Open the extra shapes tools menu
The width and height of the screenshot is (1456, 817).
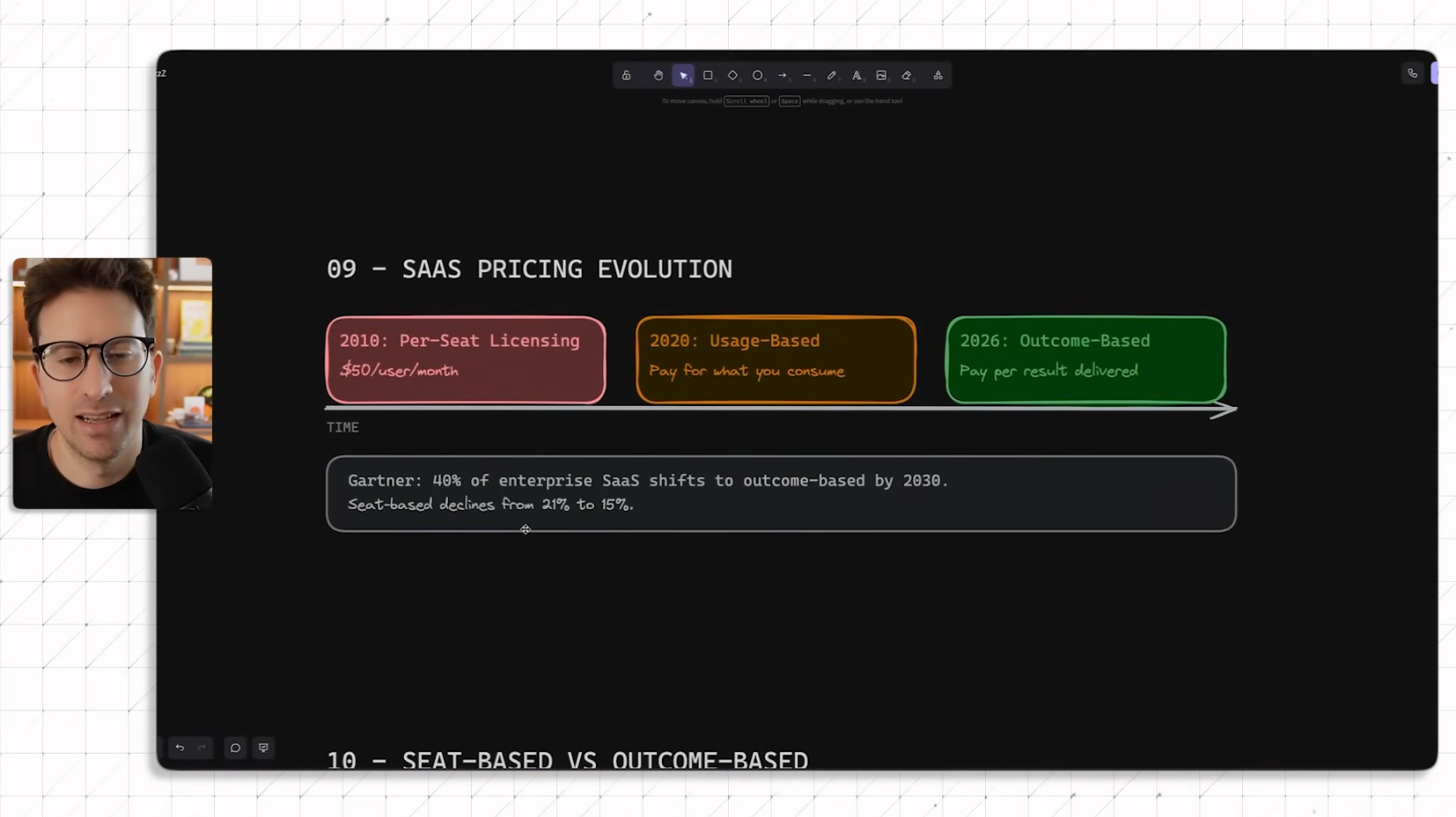click(x=938, y=75)
